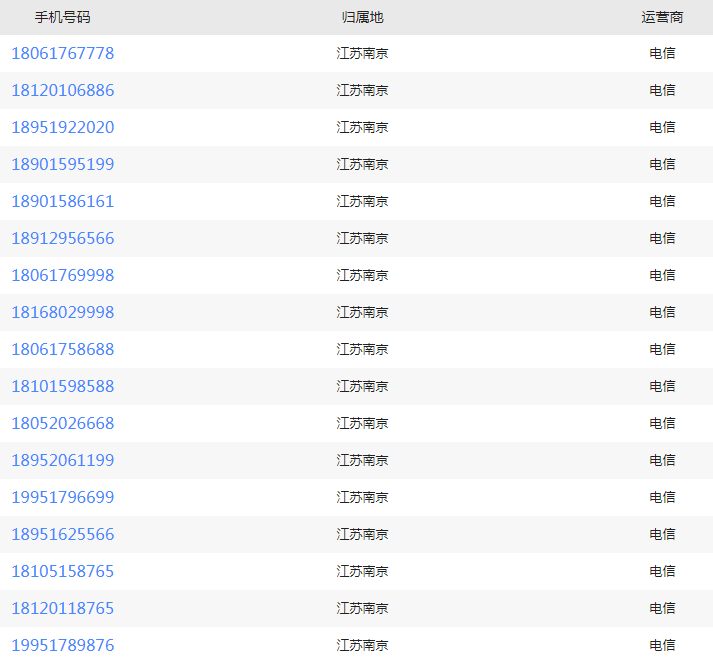This screenshot has height=660, width=713.
Task: Select 江苏南京 in the 18951922020 row
Action: (x=362, y=127)
